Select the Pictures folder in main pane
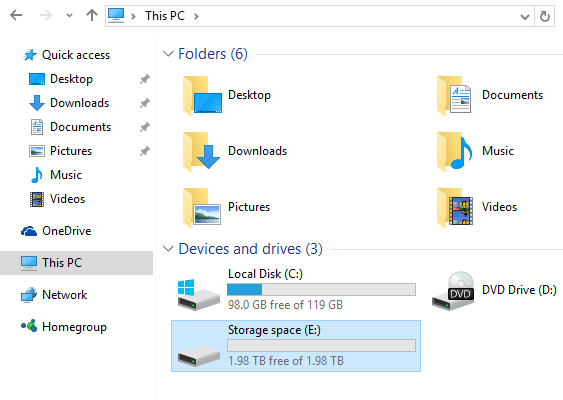 pyautogui.click(x=227, y=207)
